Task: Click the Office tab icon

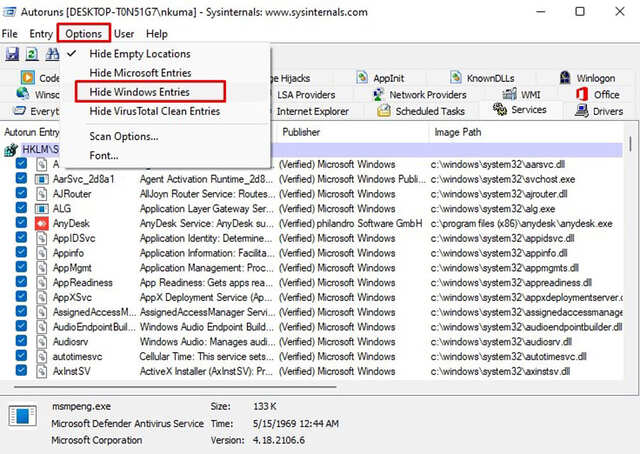Action: (581, 94)
